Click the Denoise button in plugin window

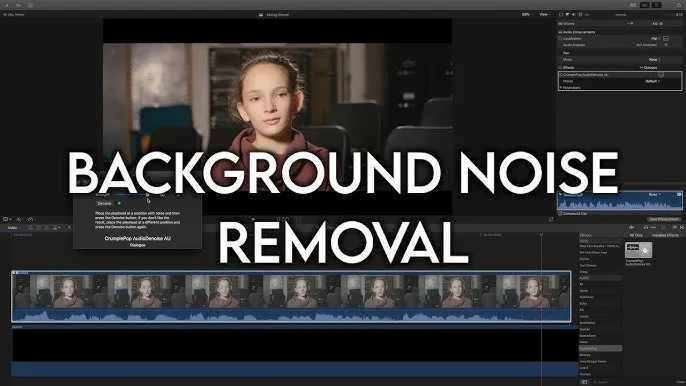[x=104, y=204]
